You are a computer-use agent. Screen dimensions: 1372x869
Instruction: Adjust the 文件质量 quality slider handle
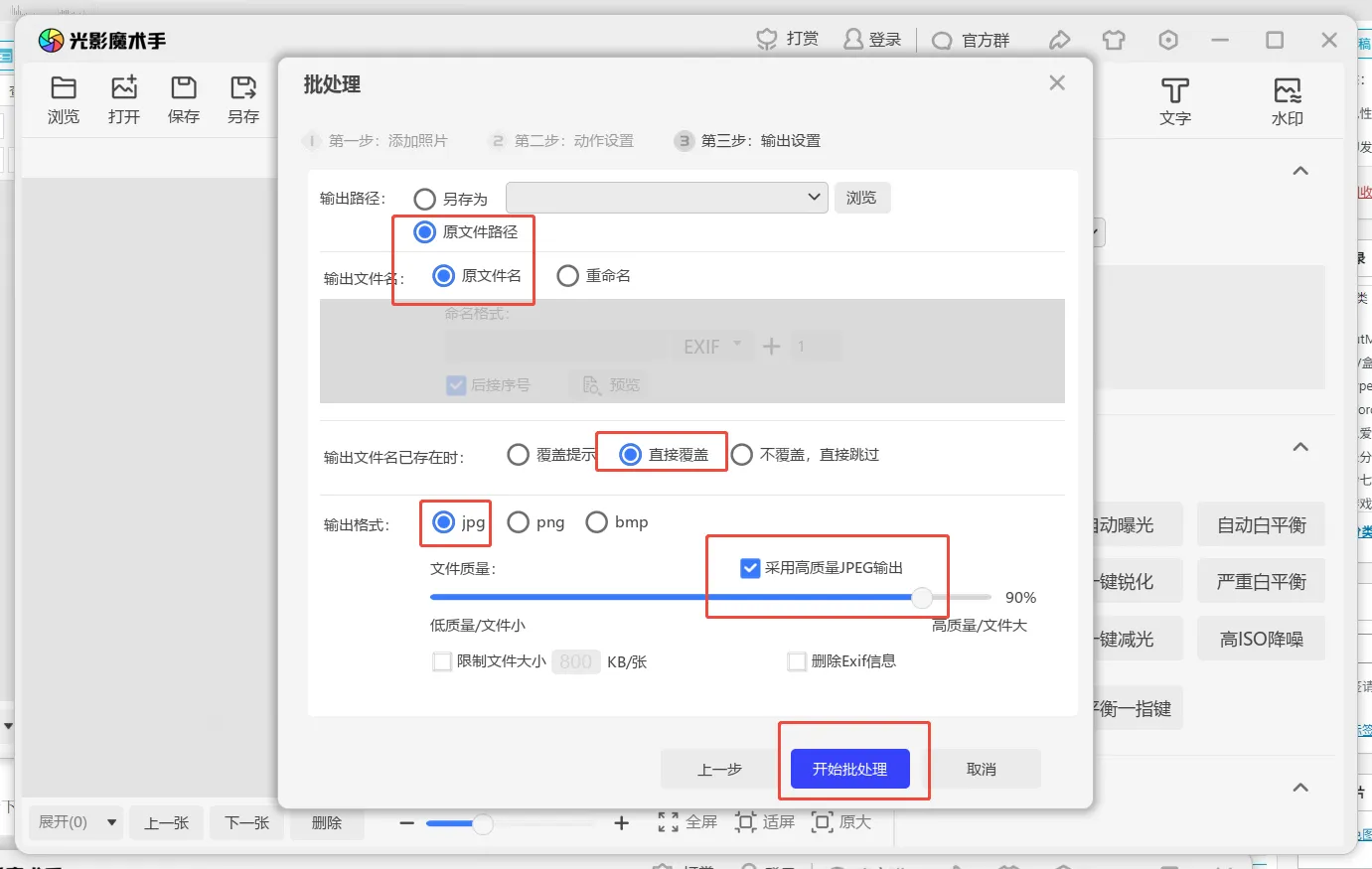click(923, 597)
